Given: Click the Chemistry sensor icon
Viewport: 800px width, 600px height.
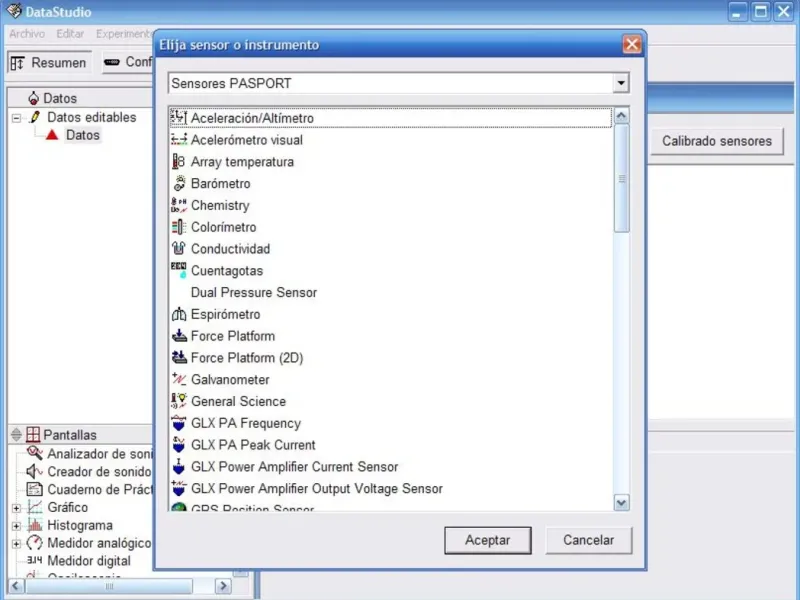Looking at the screenshot, I should point(179,205).
